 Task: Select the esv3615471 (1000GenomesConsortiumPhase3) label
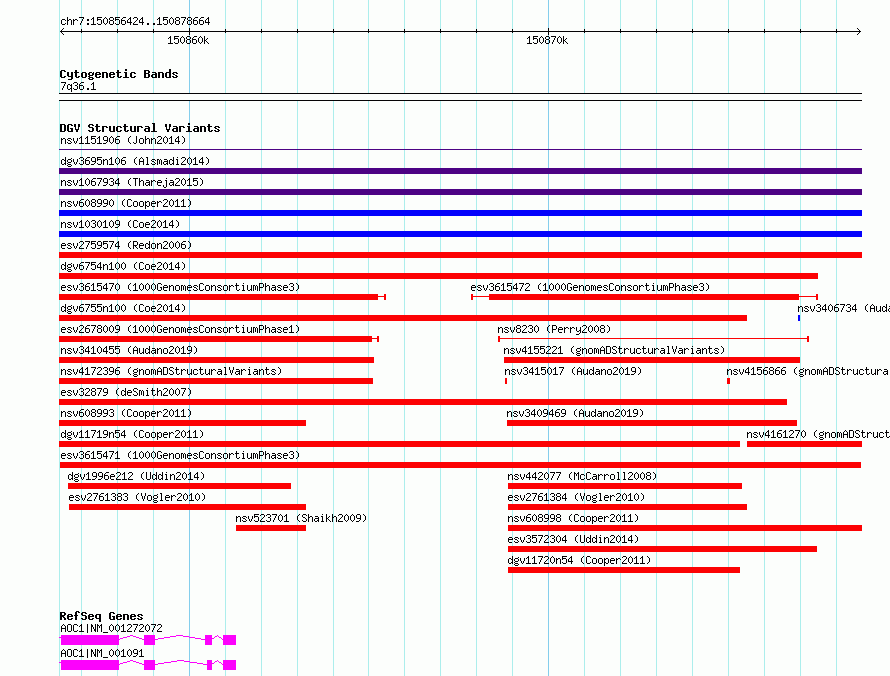coord(180,455)
